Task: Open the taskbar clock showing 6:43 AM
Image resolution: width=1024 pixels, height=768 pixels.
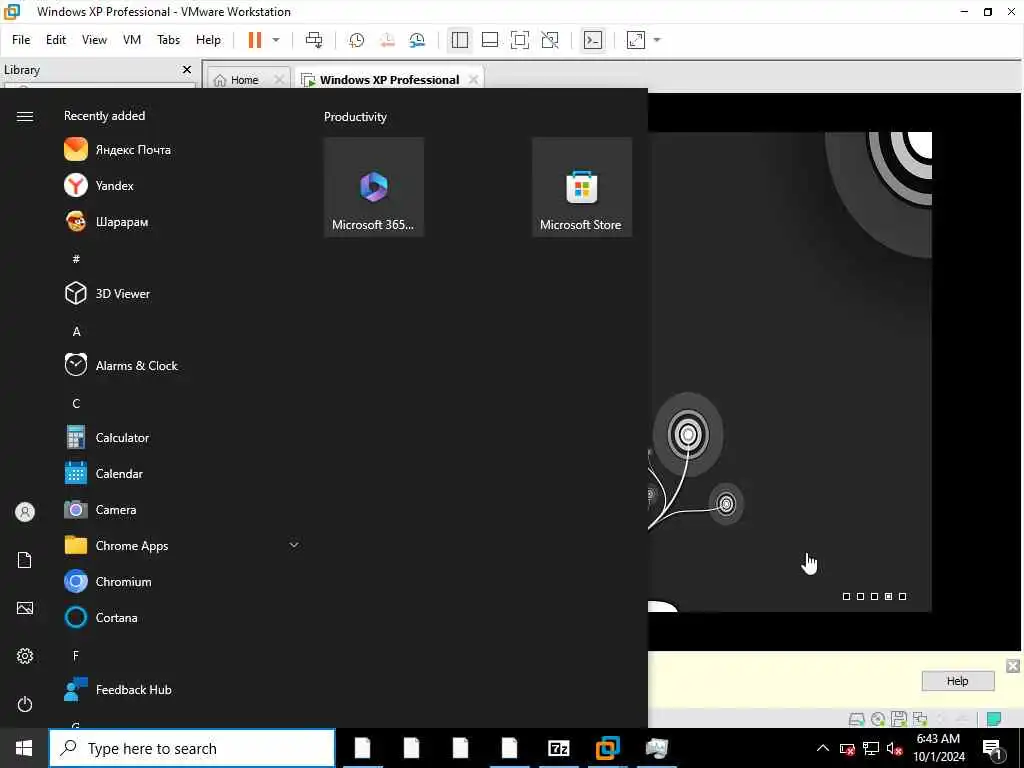Action: 938,748
